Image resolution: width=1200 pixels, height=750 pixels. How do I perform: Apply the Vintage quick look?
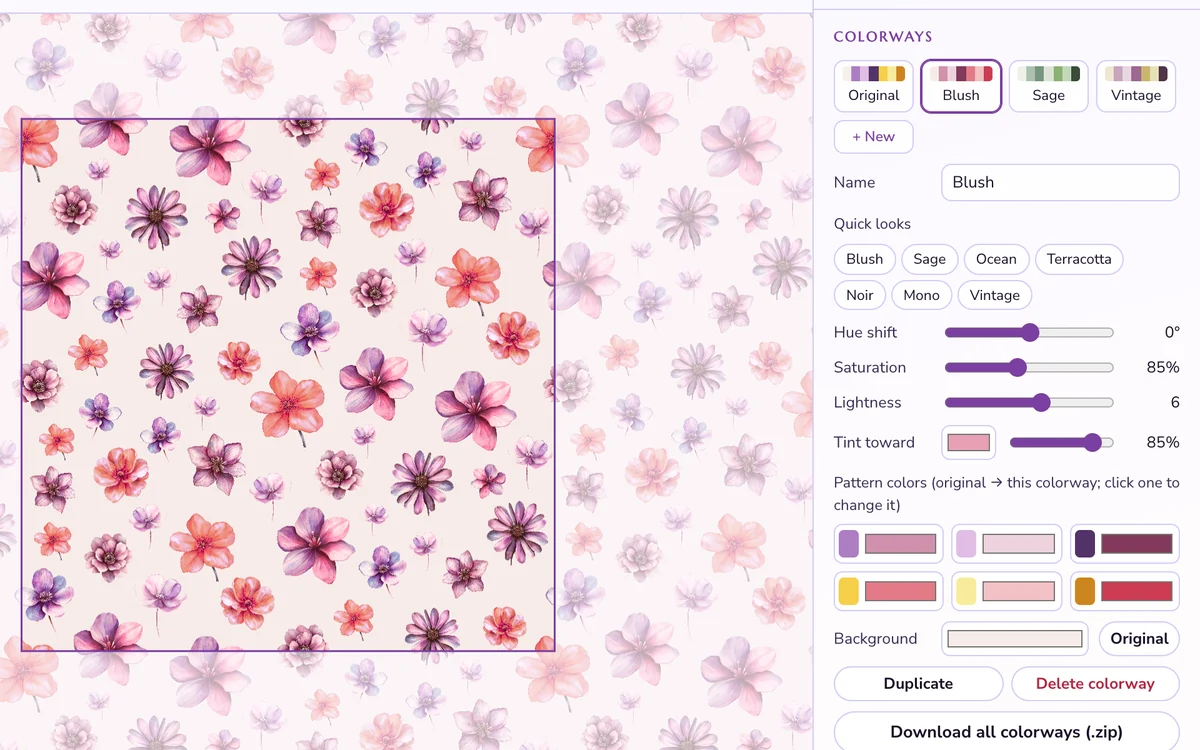tap(995, 295)
